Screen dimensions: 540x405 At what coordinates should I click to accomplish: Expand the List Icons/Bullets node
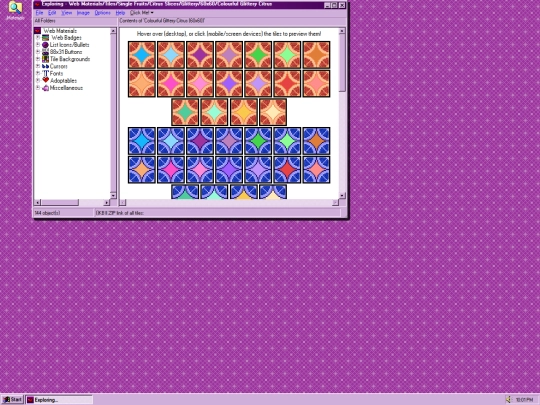(x=38, y=45)
